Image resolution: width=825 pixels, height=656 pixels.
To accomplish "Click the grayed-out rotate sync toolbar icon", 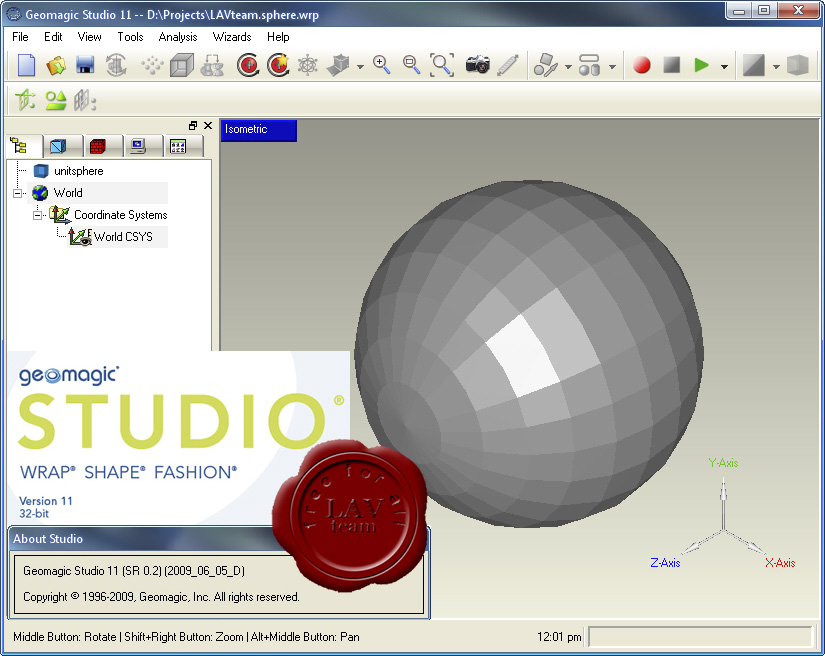I will [116, 65].
